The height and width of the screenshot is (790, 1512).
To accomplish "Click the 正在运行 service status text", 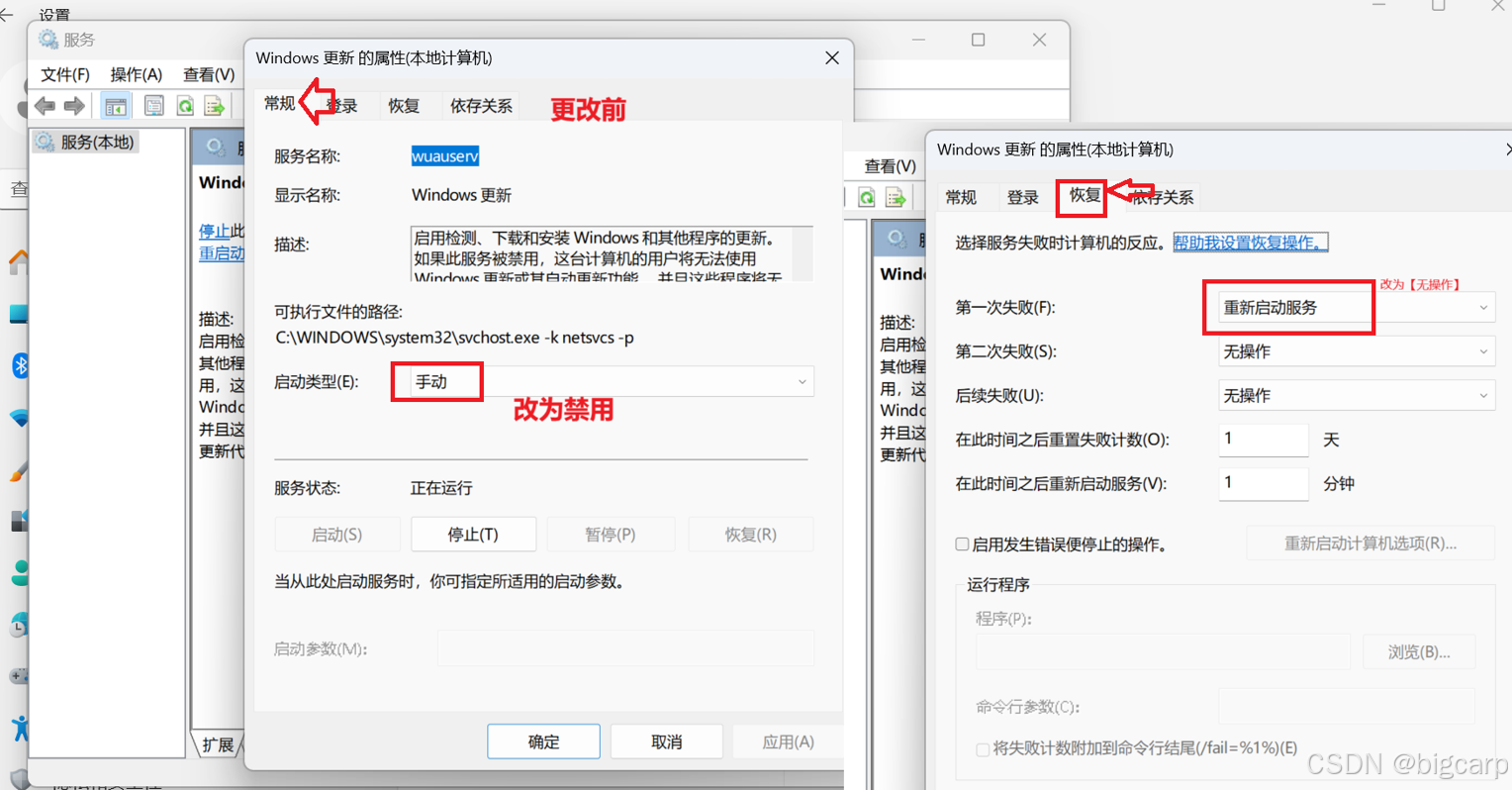I will point(441,488).
